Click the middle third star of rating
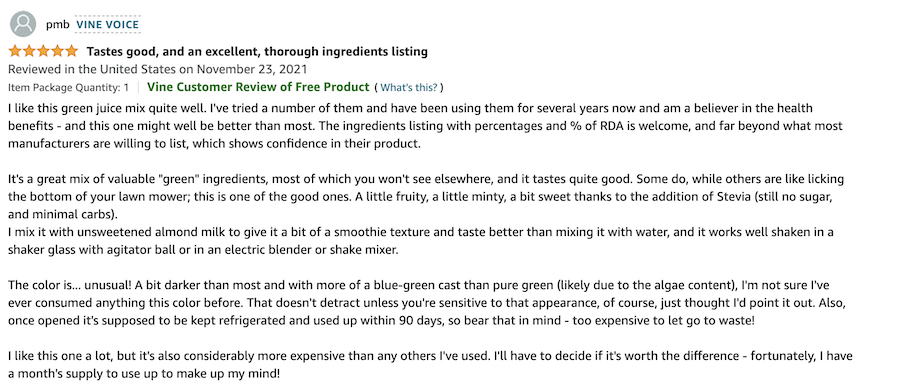Image resolution: width=920 pixels, height=391 pixels. pyautogui.click(x=43, y=51)
